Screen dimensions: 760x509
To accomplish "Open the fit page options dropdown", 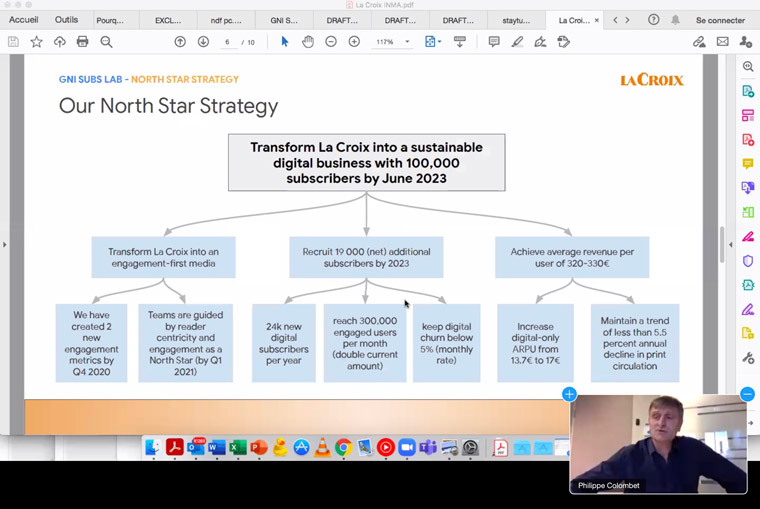I will click(x=432, y=42).
